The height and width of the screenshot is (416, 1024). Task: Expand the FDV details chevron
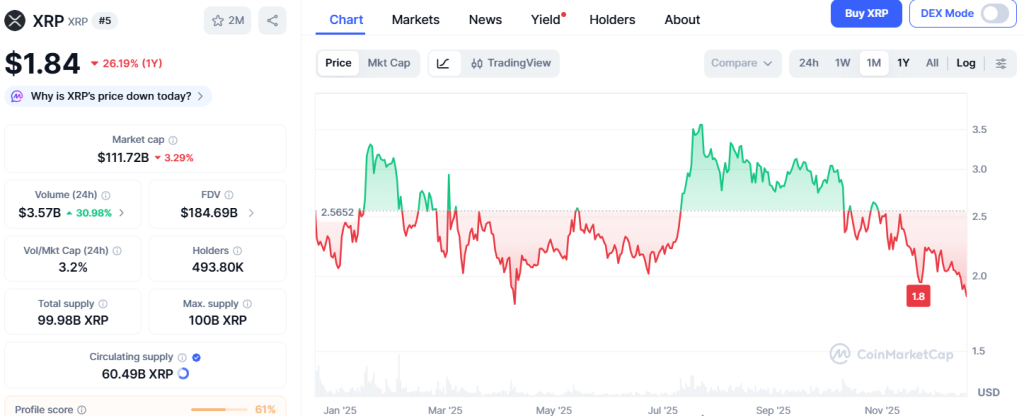251,213
